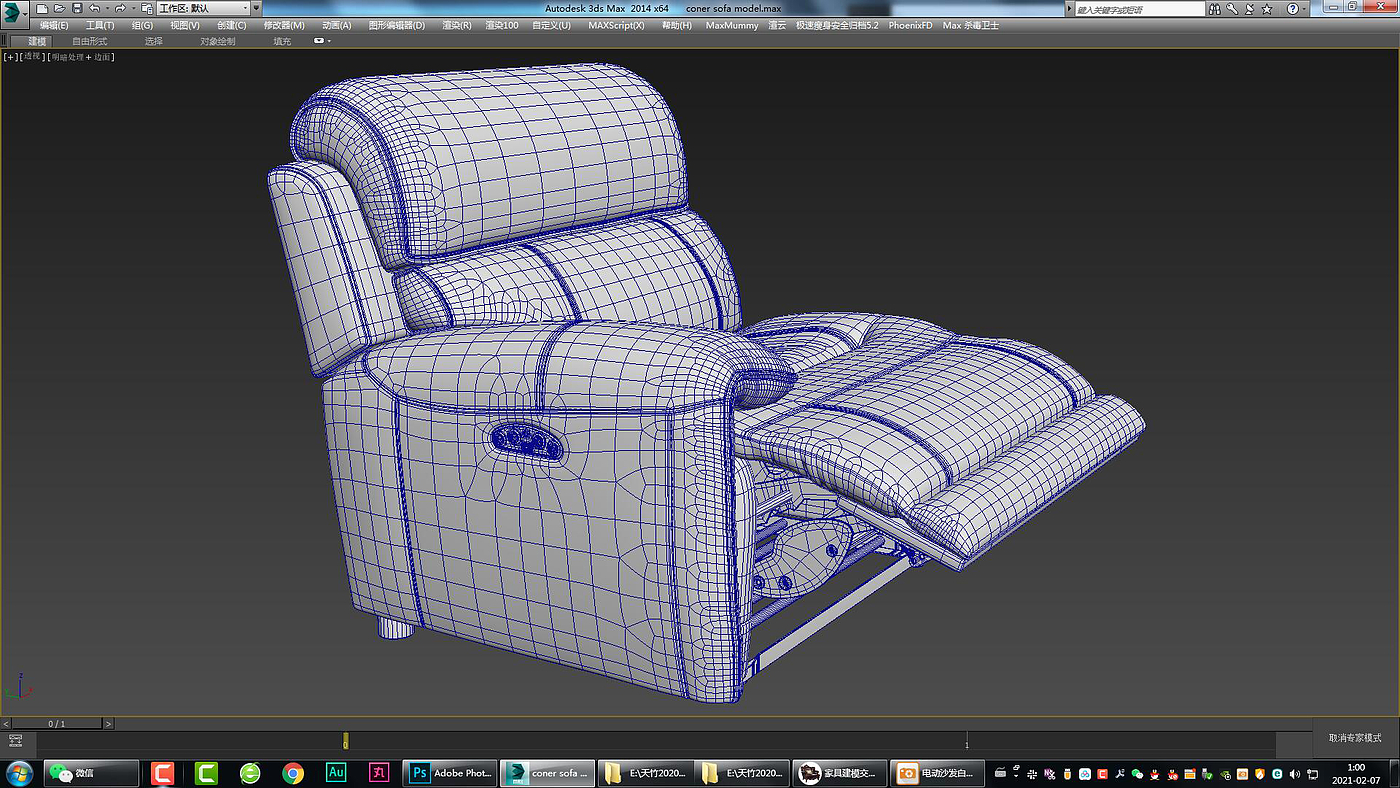Open the 工具(T) menu
Image resolution: width=1400 pixels, height=788 pixels.
100,25
